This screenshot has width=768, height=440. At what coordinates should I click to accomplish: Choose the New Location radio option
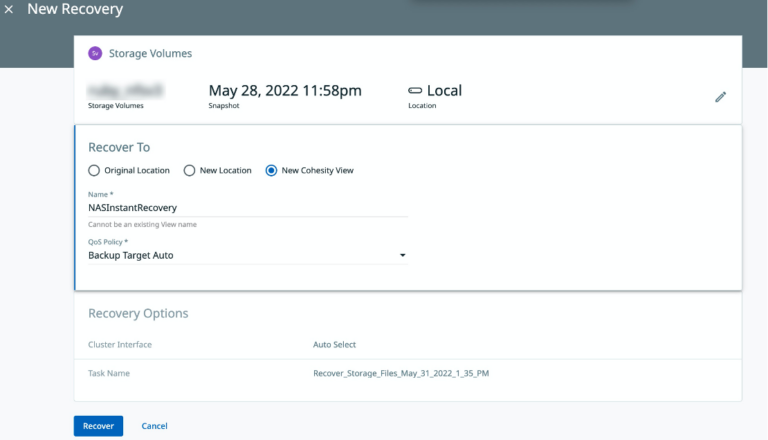click(x=190, y=171)
